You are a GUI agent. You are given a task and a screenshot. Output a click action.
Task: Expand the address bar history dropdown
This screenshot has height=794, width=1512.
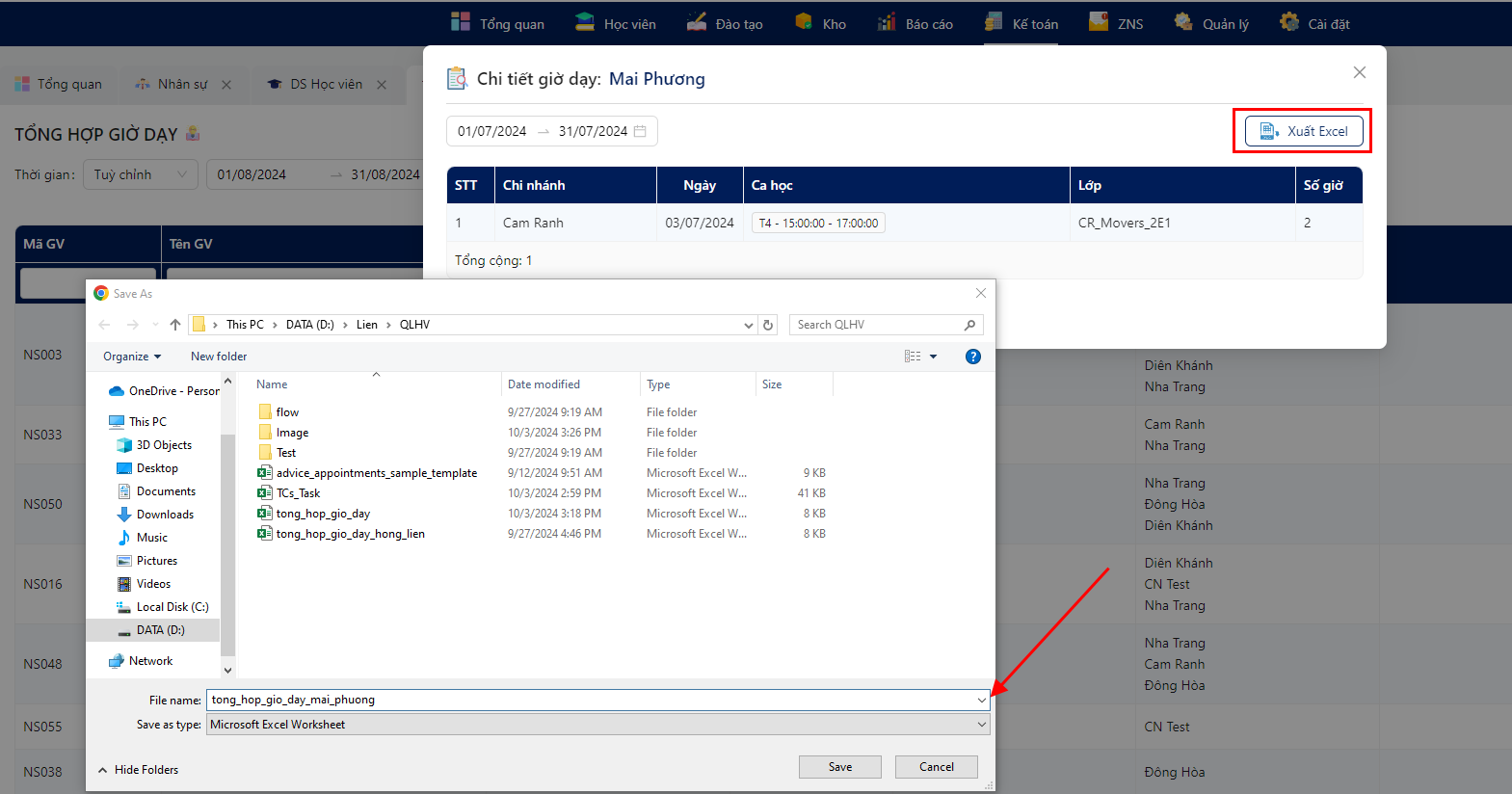[x=749, y=325]
